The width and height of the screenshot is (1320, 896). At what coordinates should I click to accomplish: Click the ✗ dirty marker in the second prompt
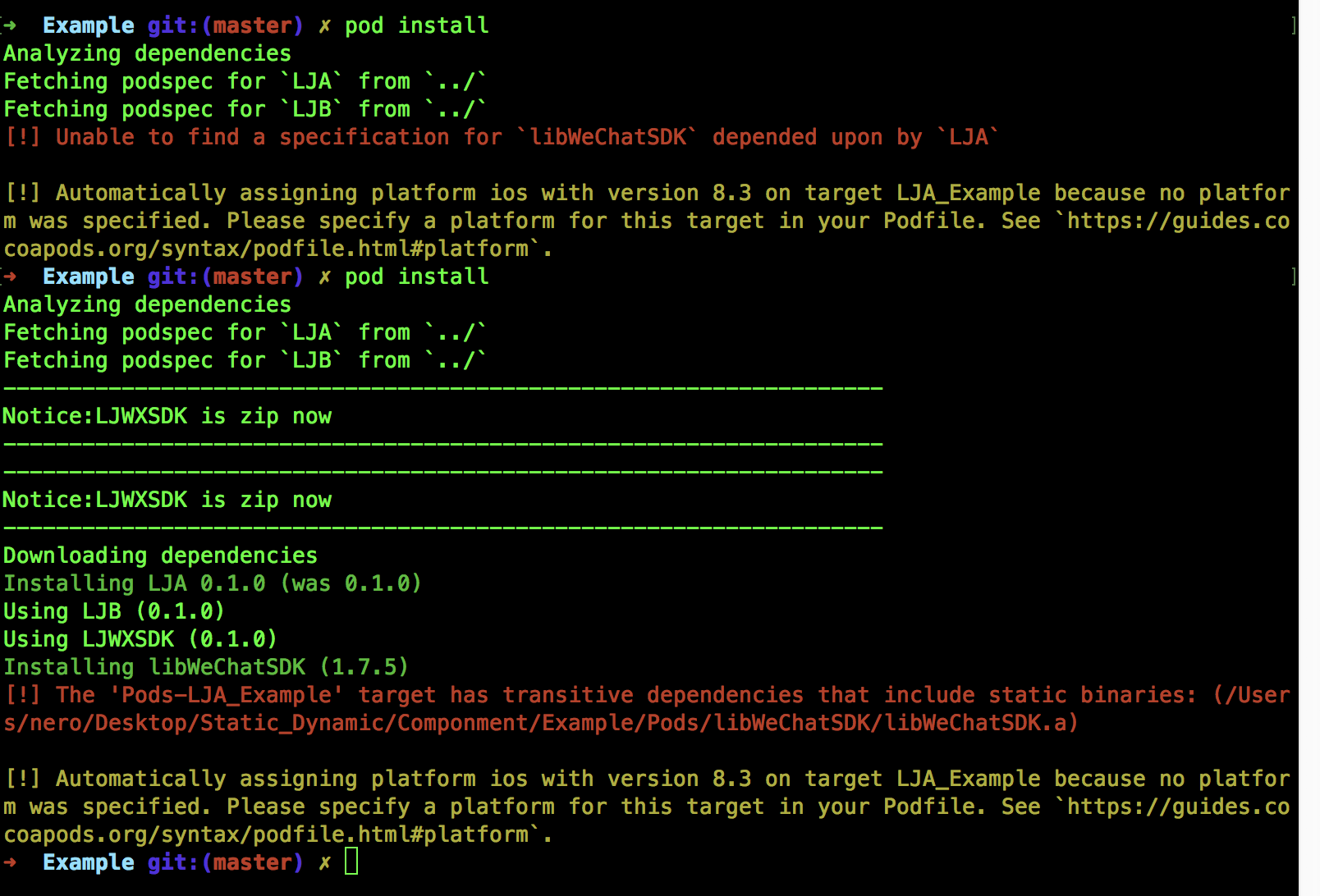click(x=325, y=277)
